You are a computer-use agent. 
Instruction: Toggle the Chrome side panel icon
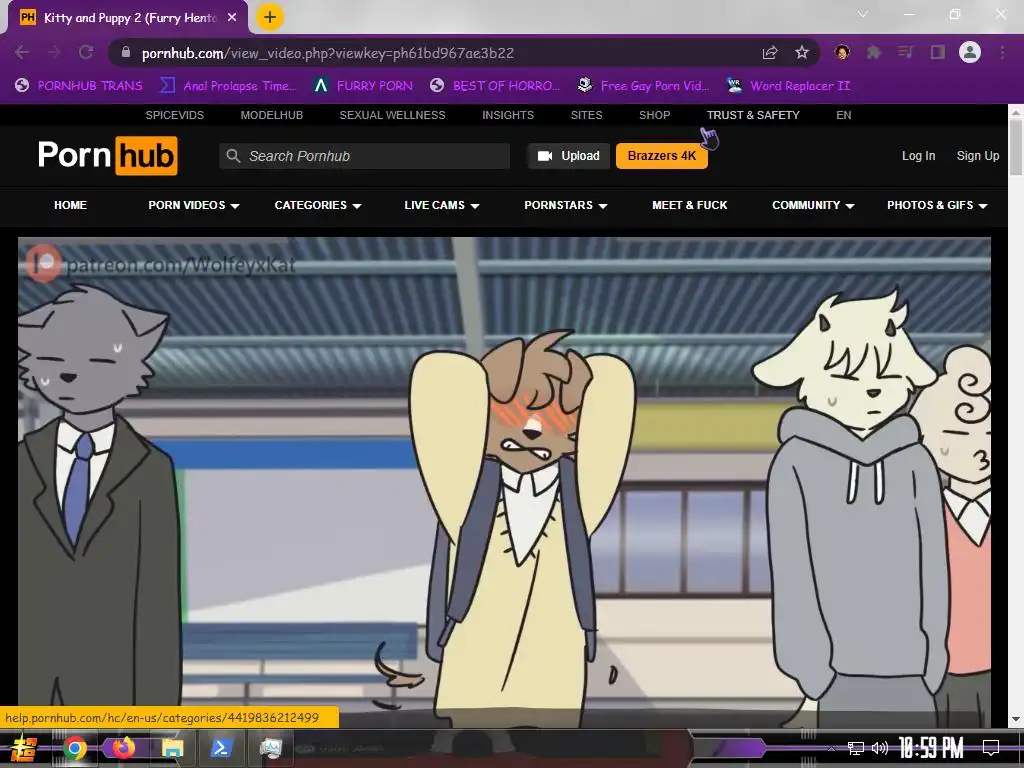click(x=938, y=53)
